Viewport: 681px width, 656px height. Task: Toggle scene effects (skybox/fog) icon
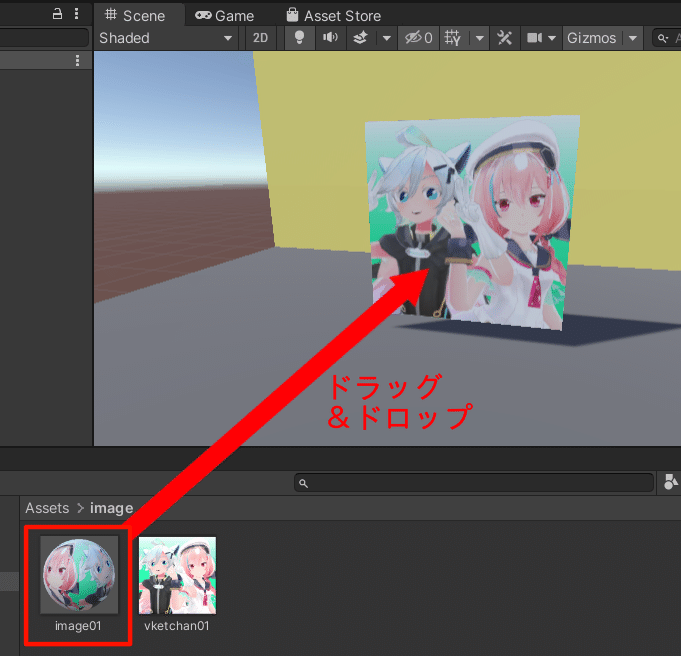[x=360, y=38]
